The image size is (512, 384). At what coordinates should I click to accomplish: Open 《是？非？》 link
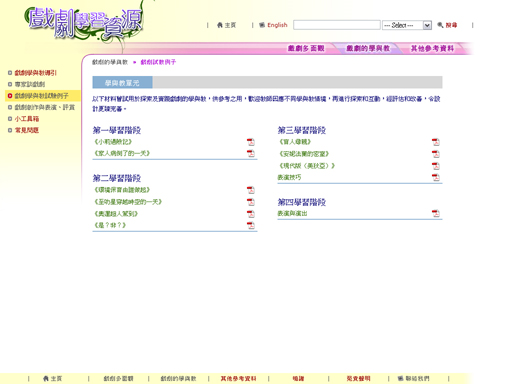pos(110,225)
